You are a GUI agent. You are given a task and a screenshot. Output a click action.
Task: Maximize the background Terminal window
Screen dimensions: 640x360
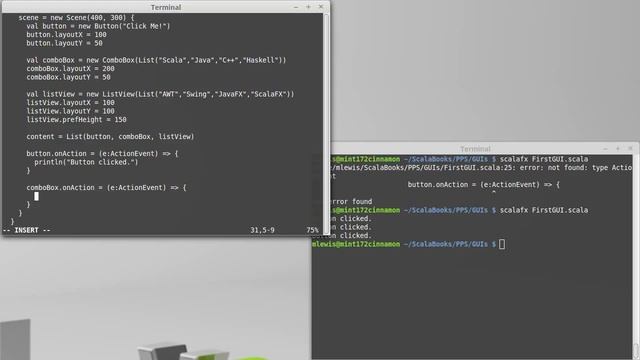pyautogui.click(x=618, y=149)
